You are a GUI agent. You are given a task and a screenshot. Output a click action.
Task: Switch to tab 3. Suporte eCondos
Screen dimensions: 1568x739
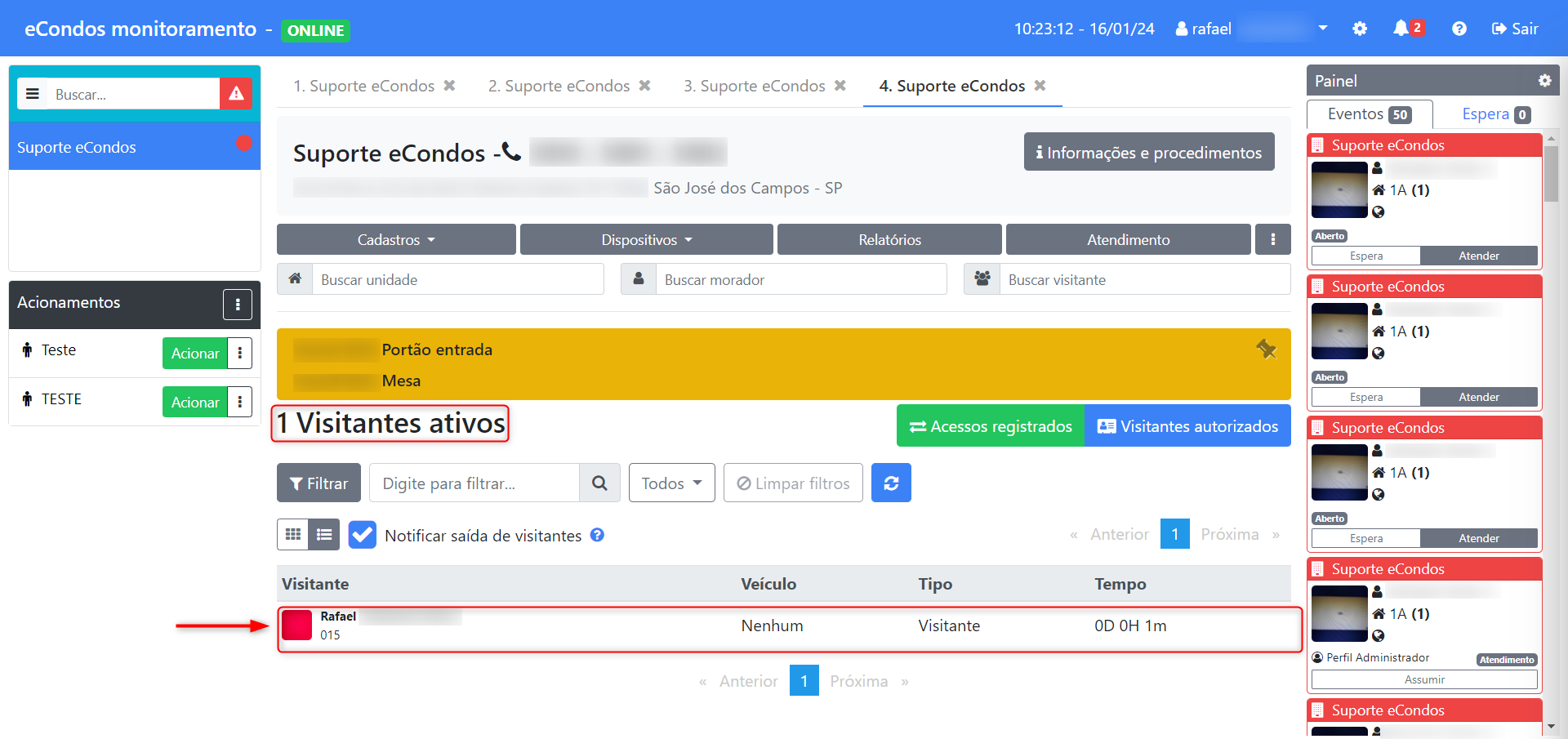(x=755, y=86)
